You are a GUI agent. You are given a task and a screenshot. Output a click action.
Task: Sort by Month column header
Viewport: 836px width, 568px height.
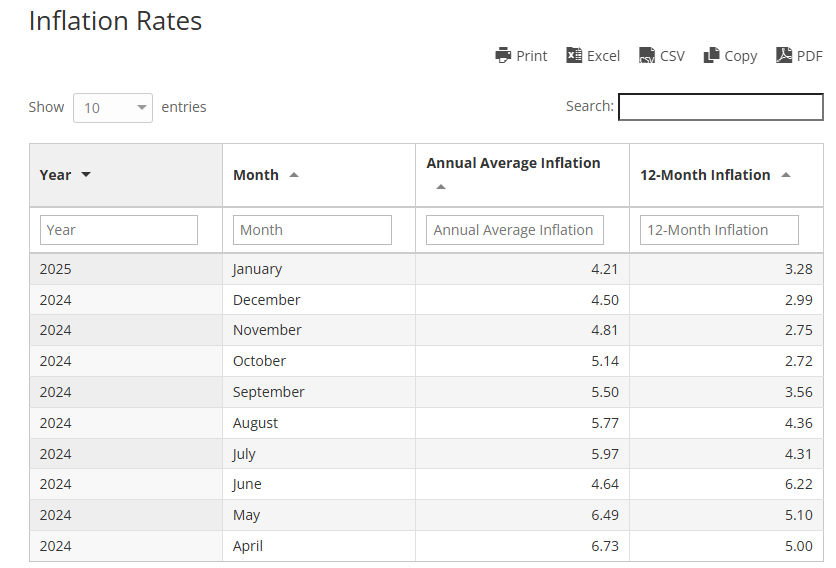(319, 175)
